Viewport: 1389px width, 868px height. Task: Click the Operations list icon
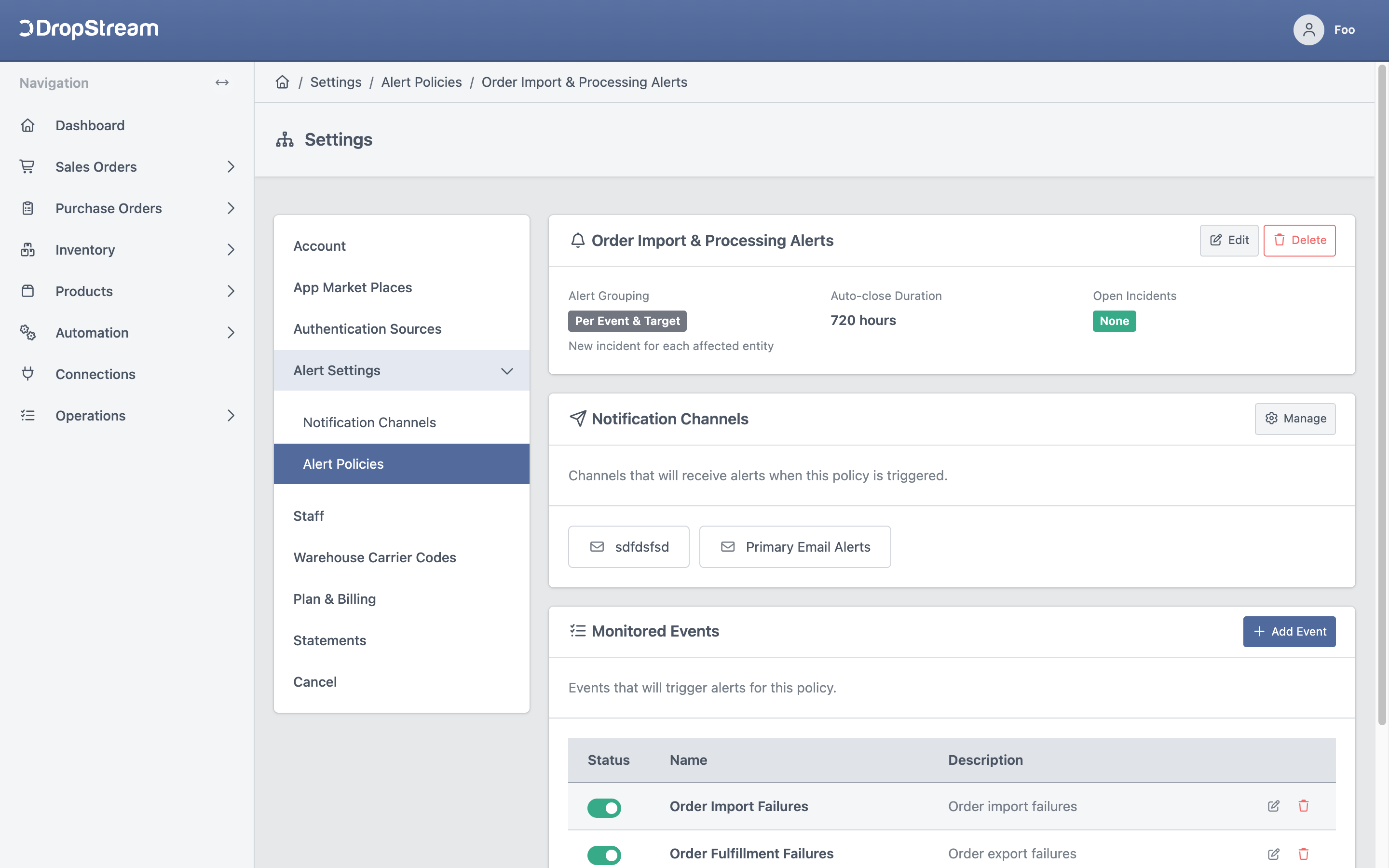coord(27,415)
